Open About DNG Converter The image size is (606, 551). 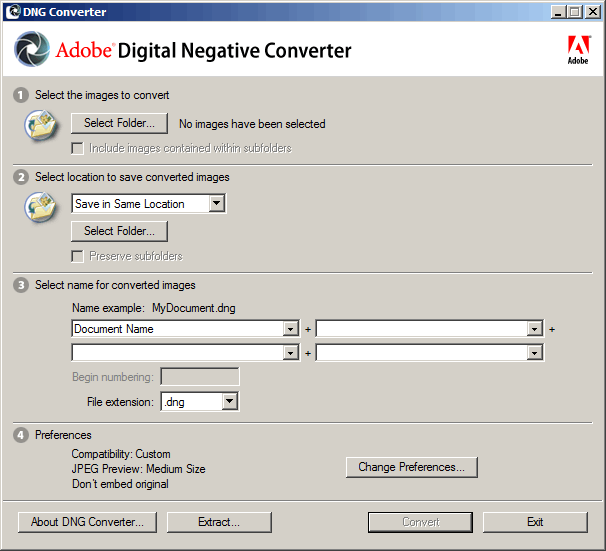(x=87, y=522)
